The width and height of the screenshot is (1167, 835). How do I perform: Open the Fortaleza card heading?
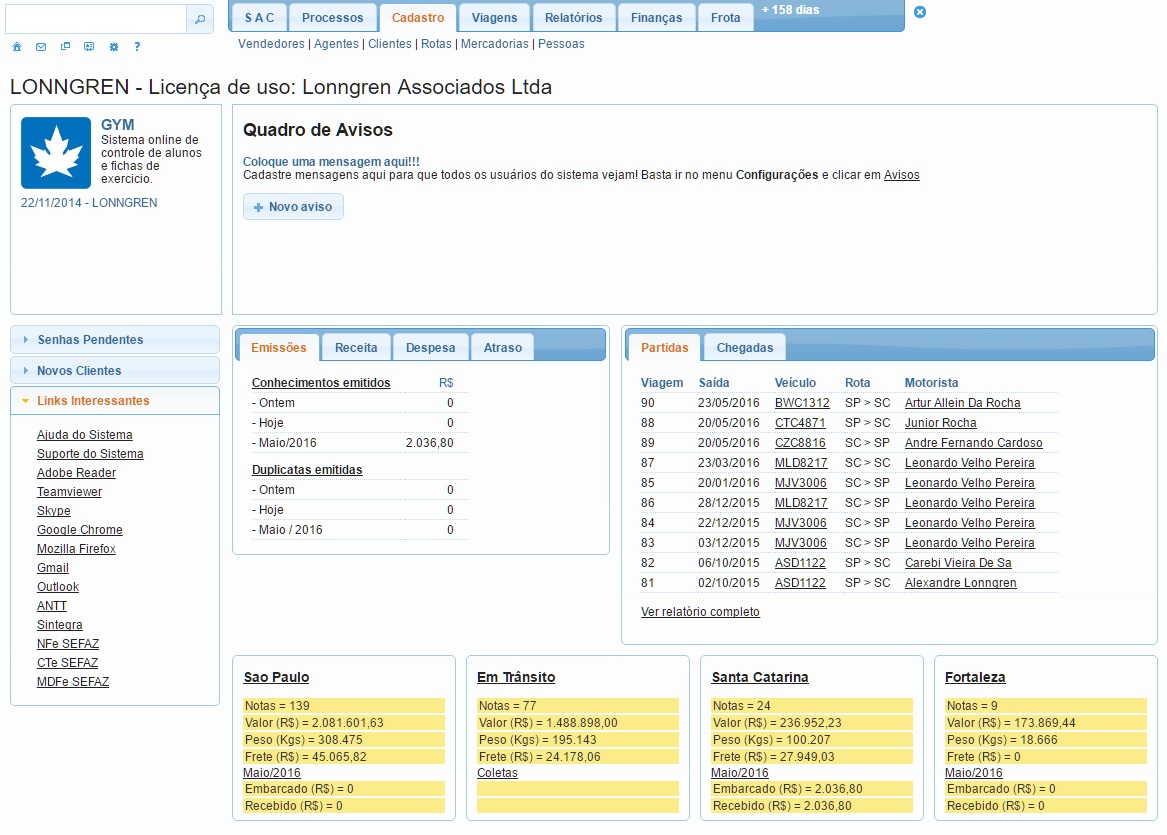(x=975, y=677)
